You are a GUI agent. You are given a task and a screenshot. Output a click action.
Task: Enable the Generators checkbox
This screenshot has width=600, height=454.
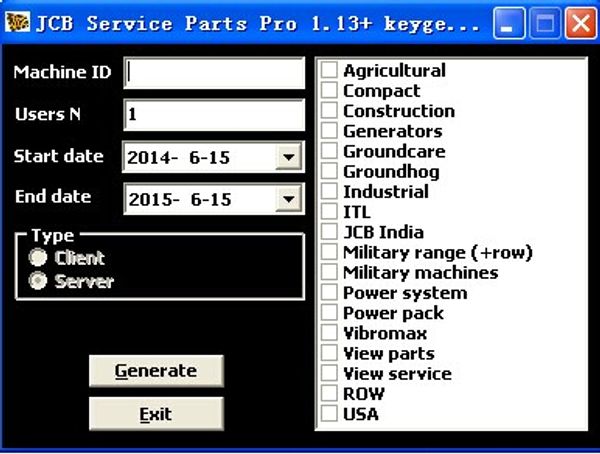(329, 131)
